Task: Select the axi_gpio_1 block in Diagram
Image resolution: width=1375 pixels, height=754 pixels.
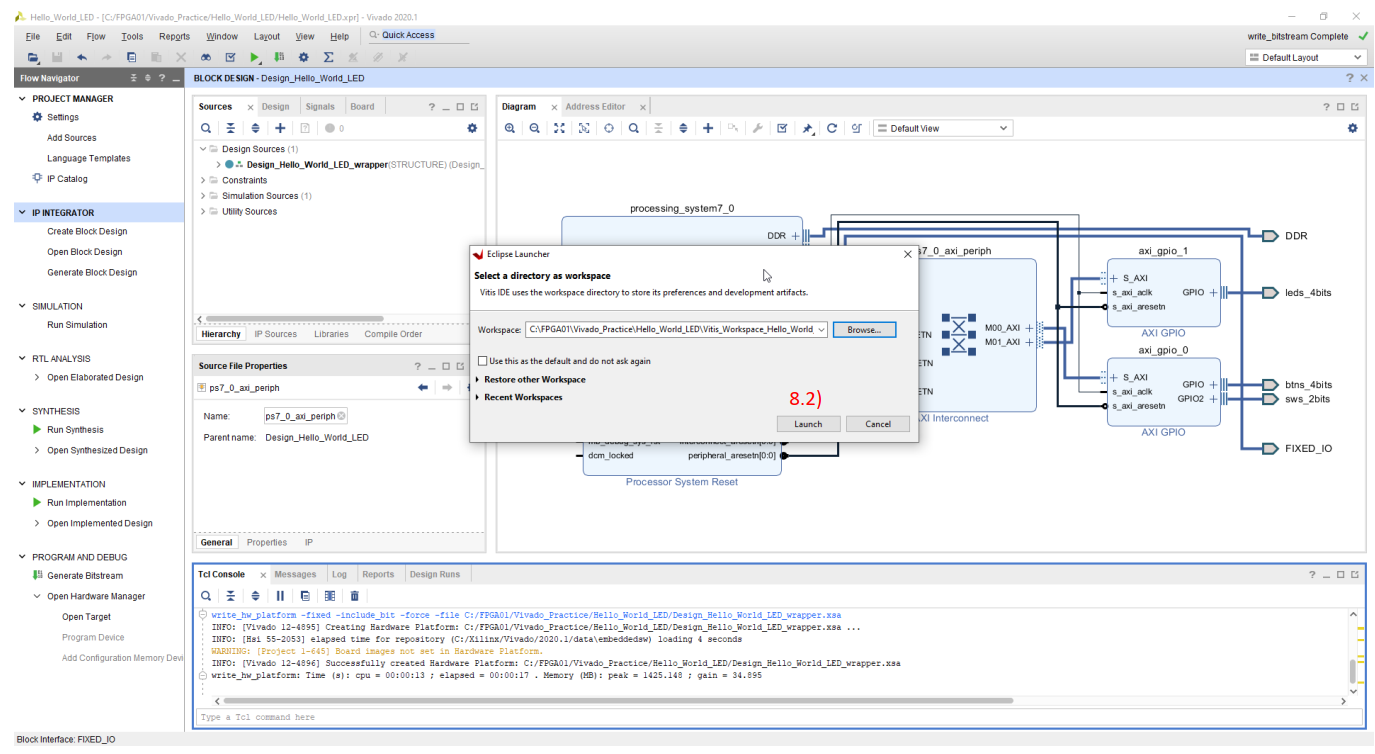Action: point(1163,293)
